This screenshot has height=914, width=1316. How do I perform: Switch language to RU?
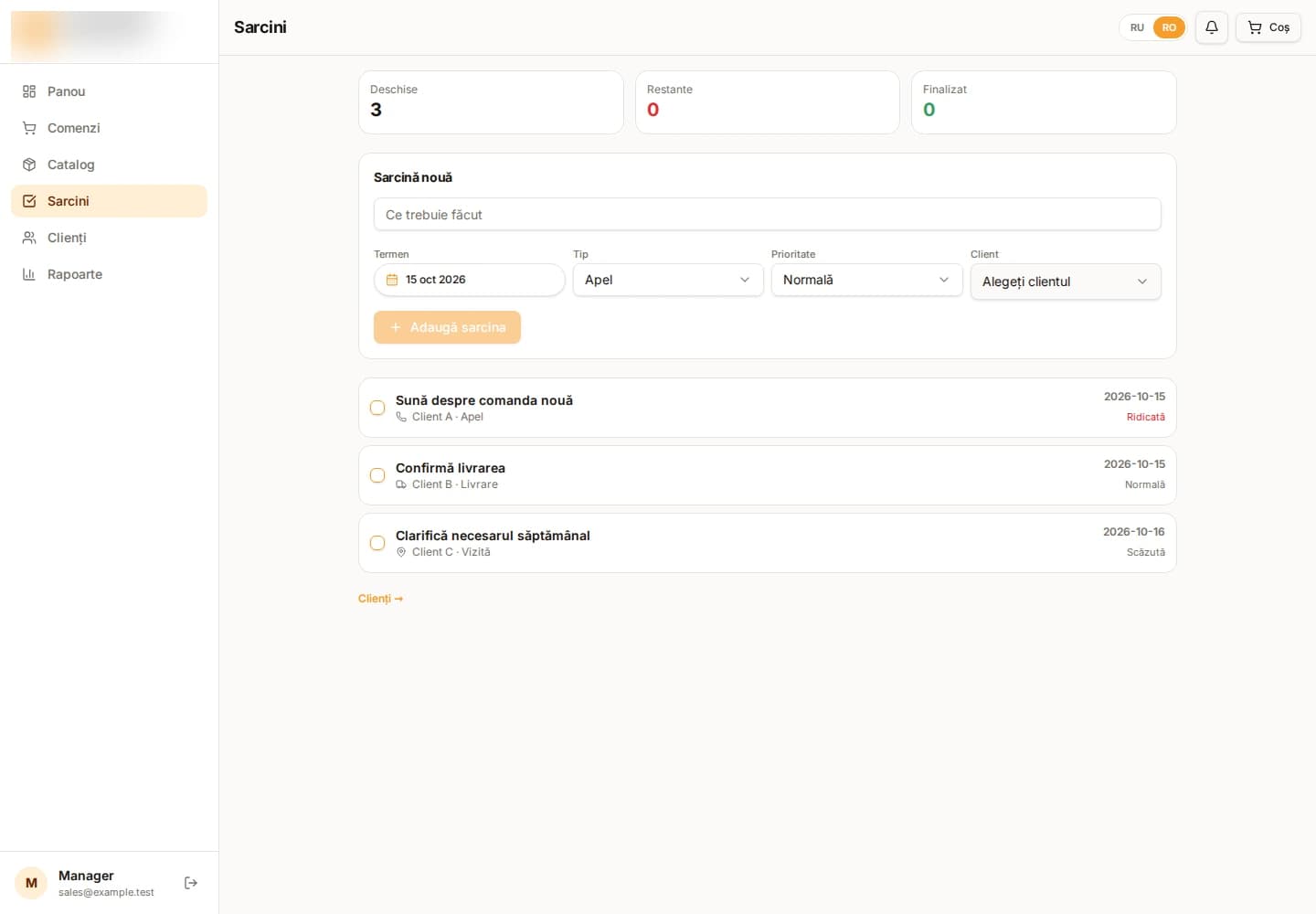pos(1137,27)
